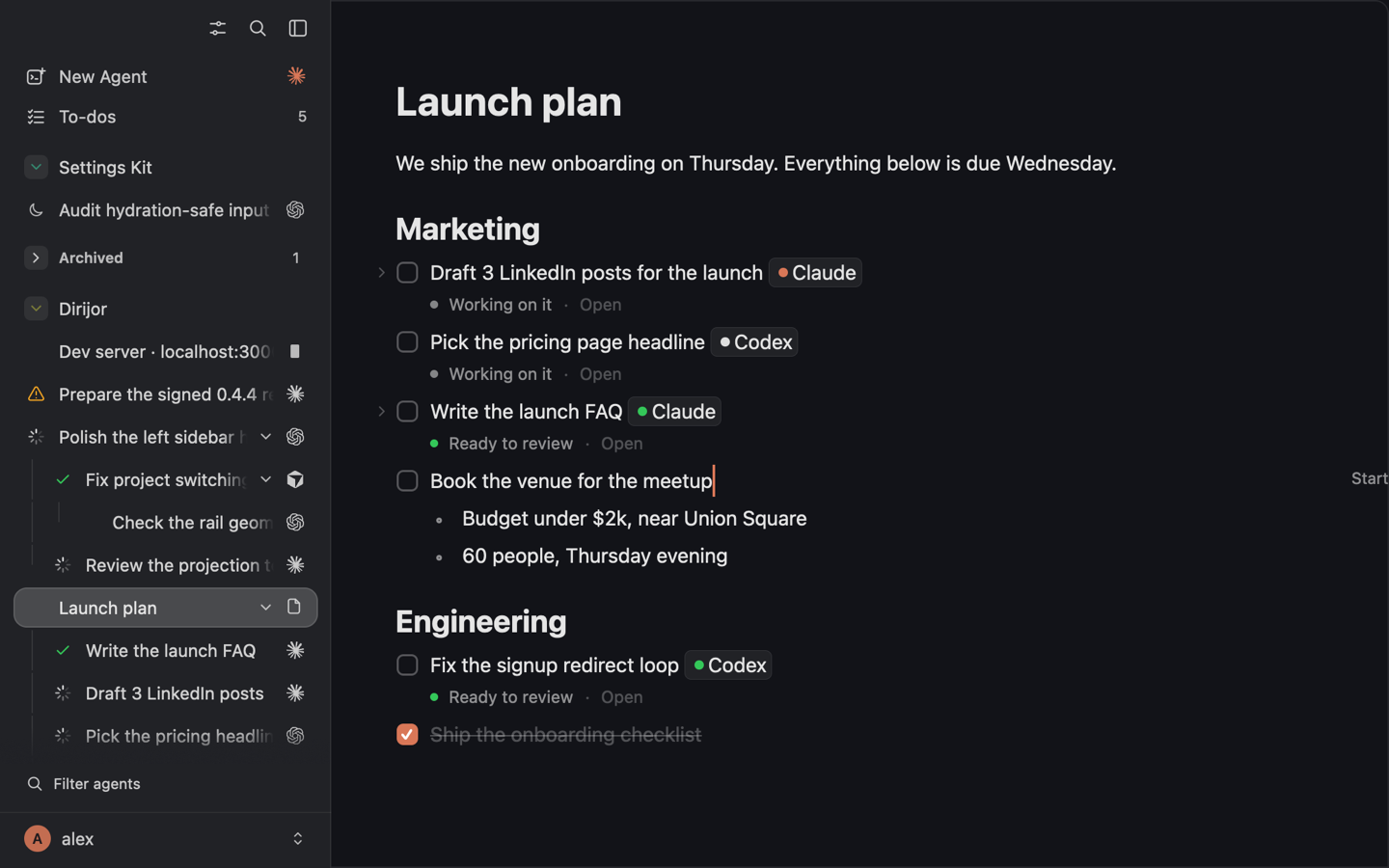The image size is (1389, 868).
Task: Check the Fix the signup redirect loop checkbox
Action: (x=407, y=665)
